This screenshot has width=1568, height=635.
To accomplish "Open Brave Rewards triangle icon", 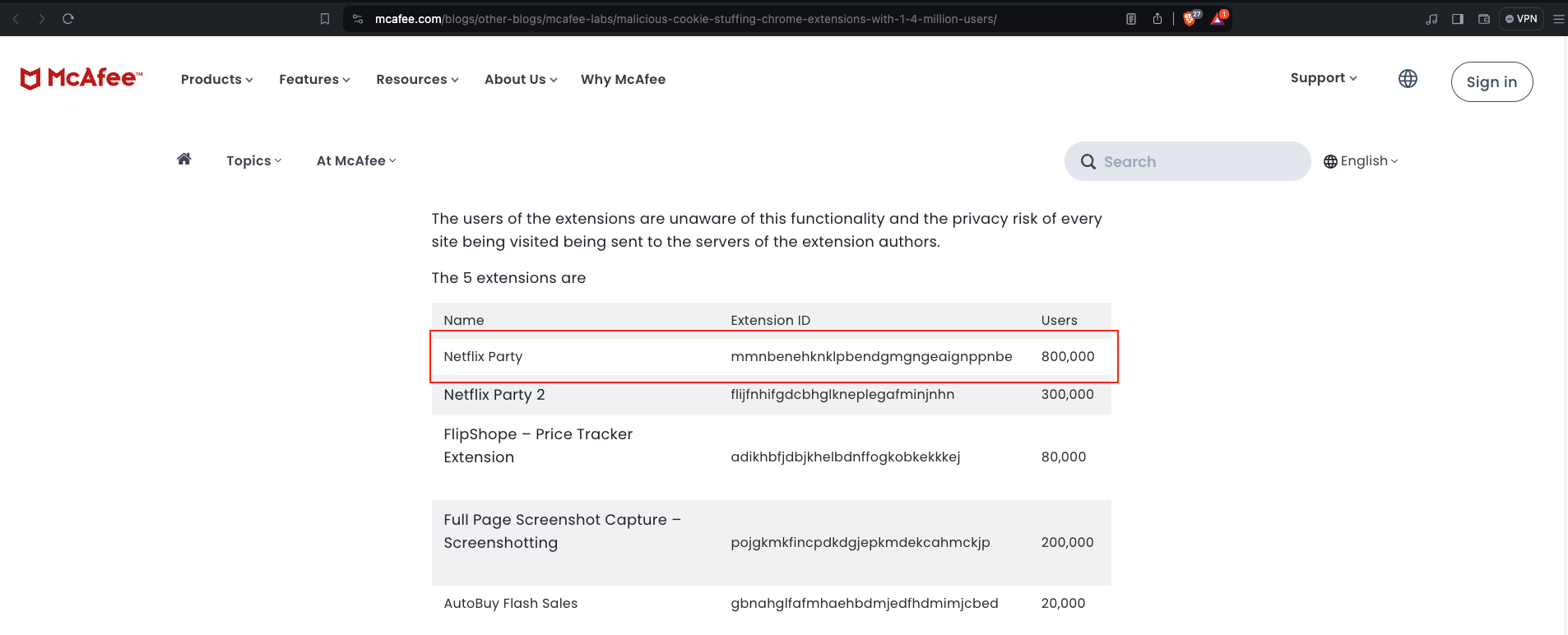I will tap(1218, 18).
